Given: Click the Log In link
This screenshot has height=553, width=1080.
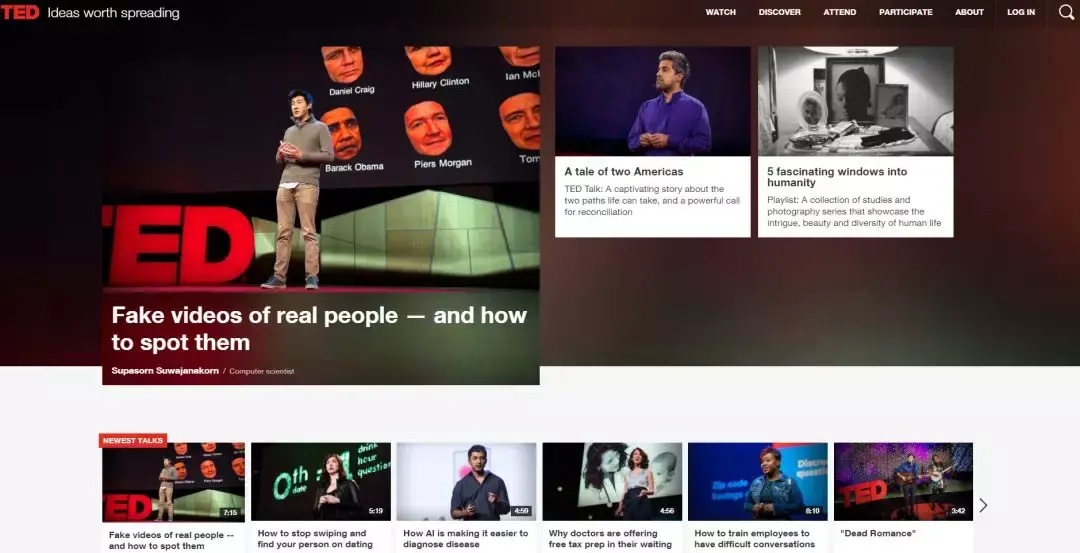Looking at the screenshot, I should click(1021, 12).
